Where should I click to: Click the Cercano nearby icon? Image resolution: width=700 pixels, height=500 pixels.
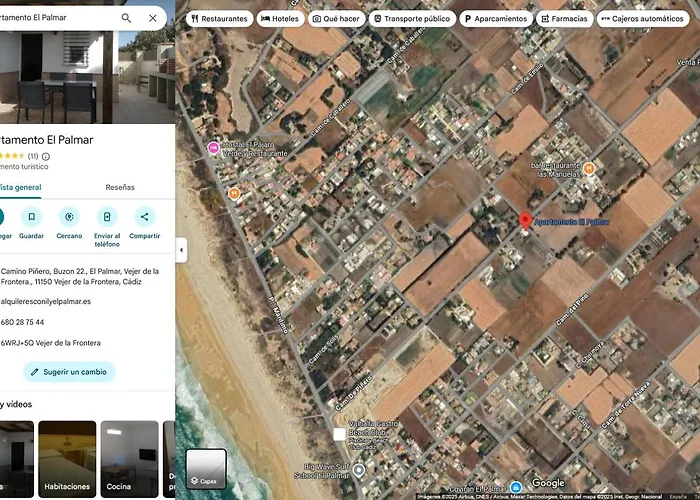(69, 217)
